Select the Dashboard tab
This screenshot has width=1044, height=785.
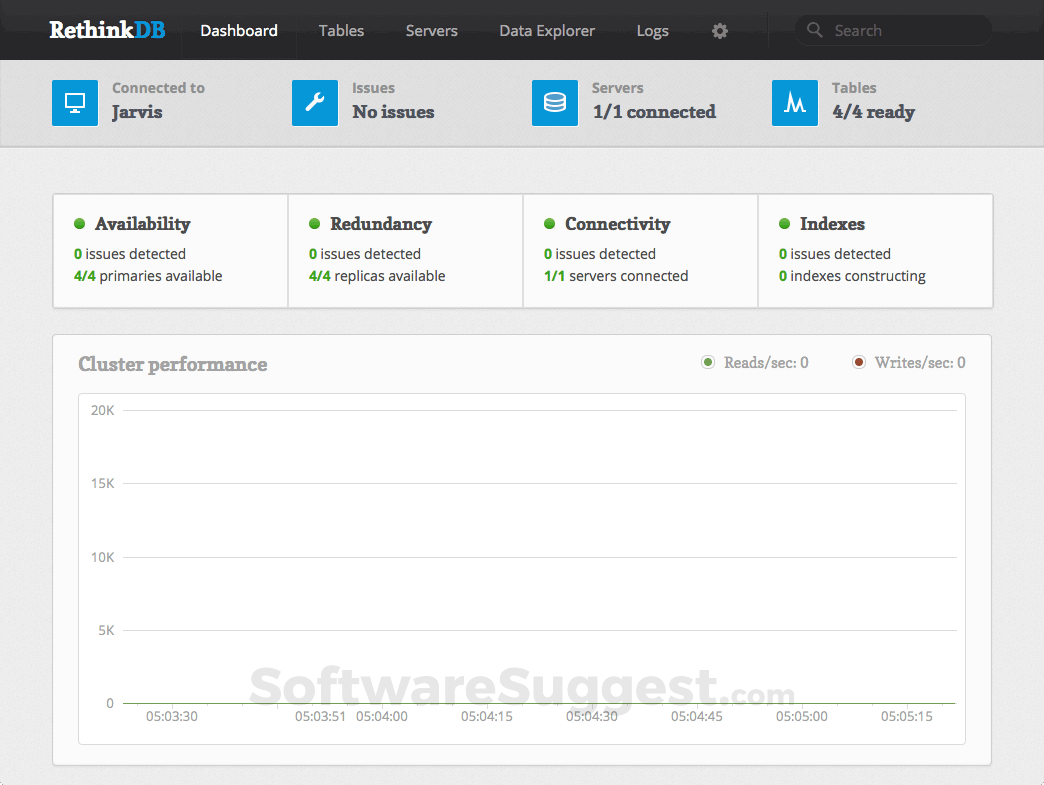pyautogui.click(x=238, y=31)
